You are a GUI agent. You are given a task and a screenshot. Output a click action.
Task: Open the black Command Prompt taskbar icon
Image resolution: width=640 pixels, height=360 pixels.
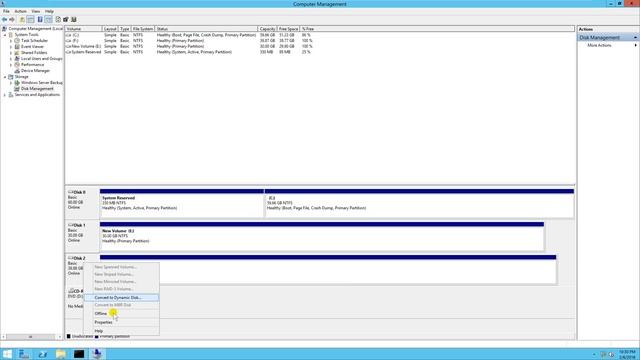point(79,354)
